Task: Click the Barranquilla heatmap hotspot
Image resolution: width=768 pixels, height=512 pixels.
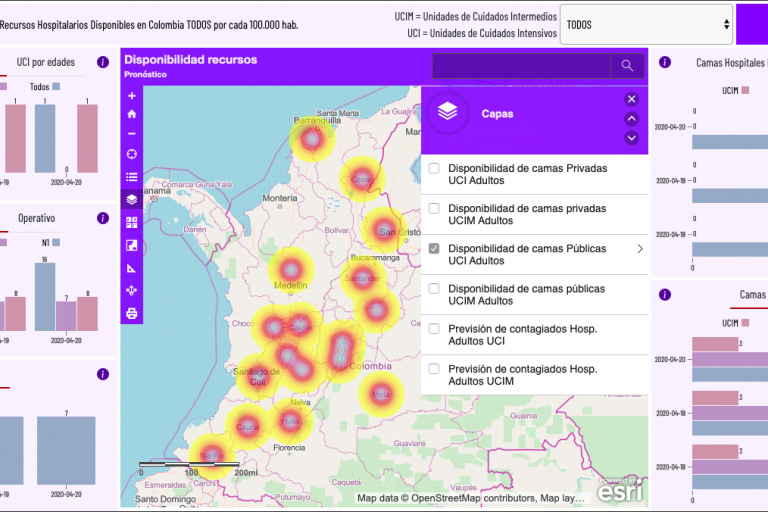Action: click(312, 139)
